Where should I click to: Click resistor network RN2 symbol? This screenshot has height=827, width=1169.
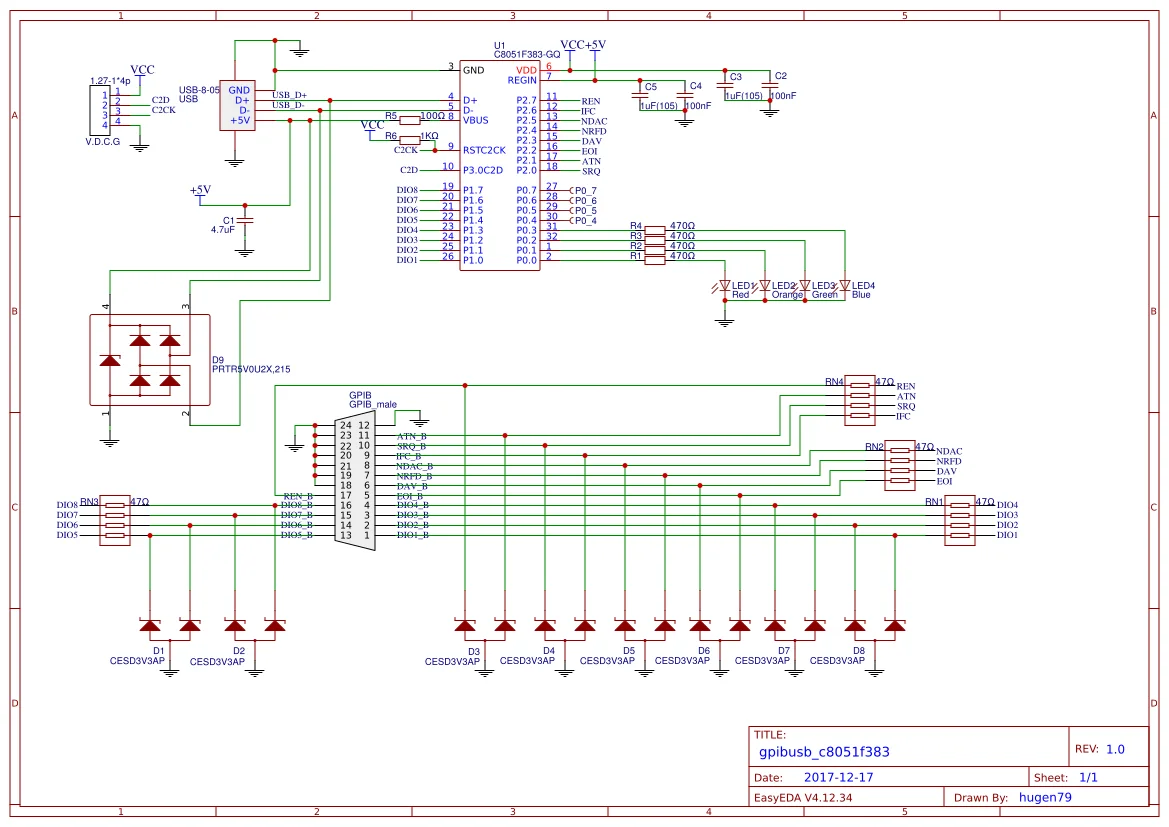[x=900, y=466]
